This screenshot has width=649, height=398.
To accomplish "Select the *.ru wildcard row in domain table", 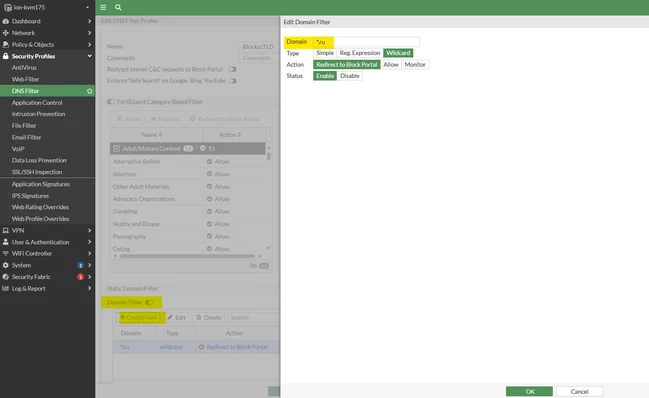I will pos(196,347).
